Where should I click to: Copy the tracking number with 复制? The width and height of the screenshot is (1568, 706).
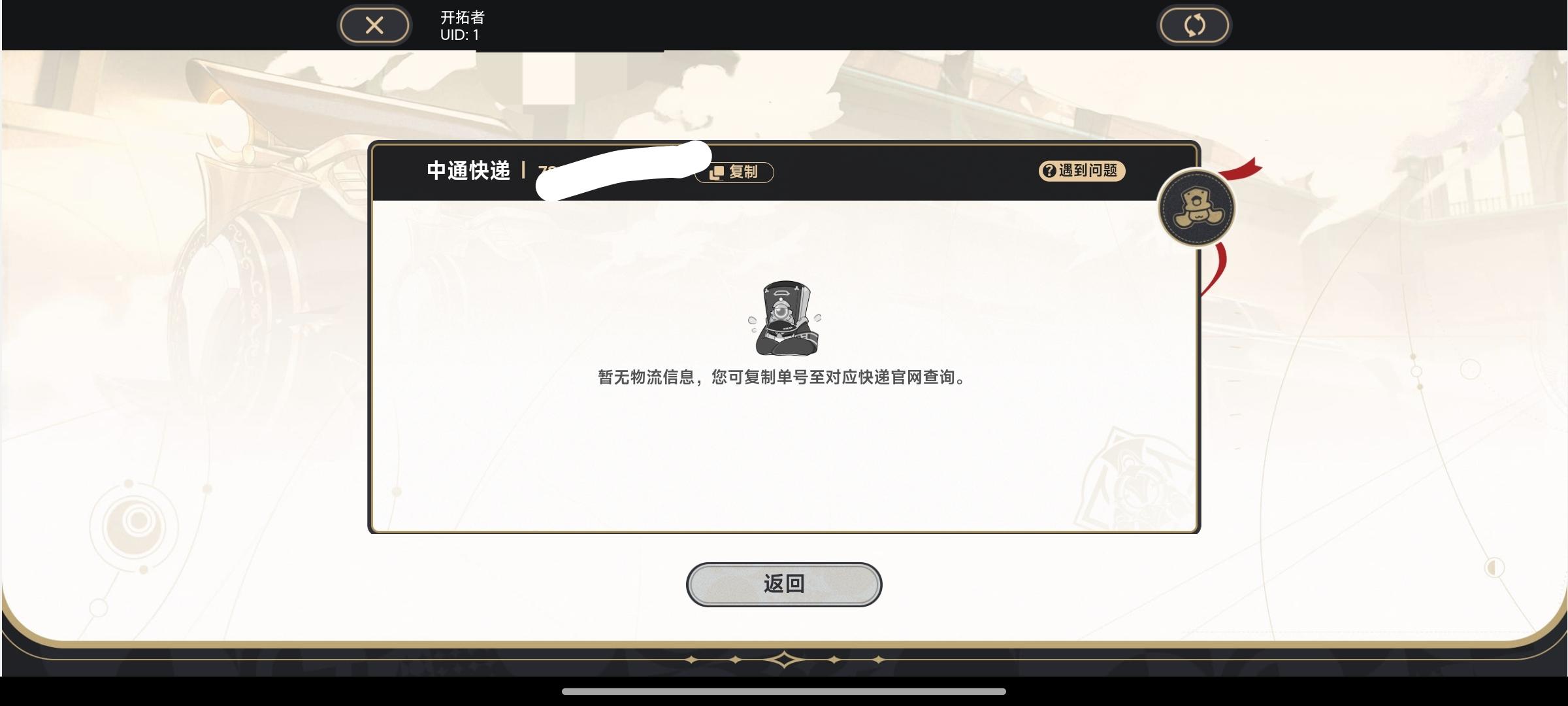point(734,172)
